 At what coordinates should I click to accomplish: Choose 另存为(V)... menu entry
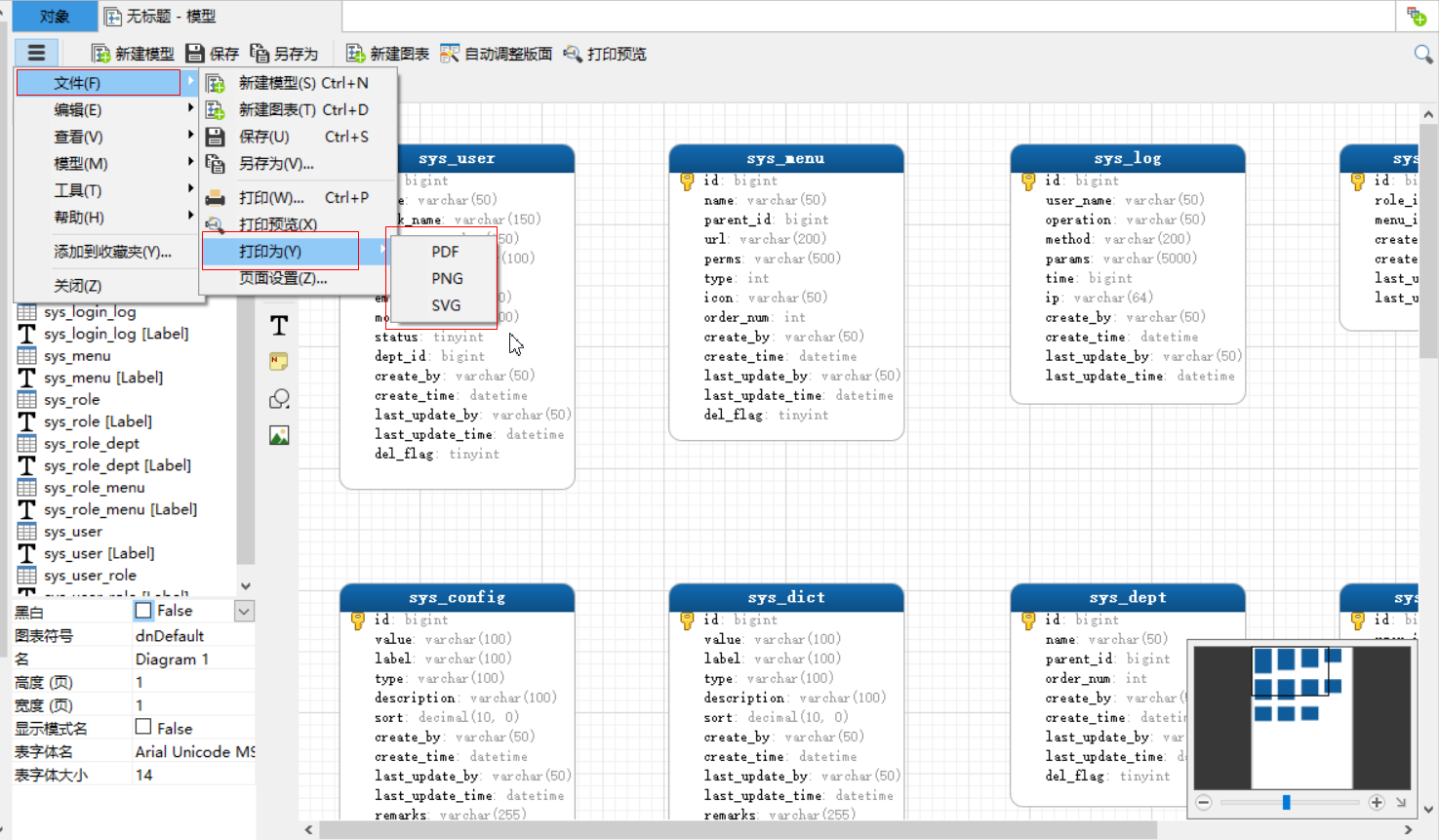coord(299,164)
